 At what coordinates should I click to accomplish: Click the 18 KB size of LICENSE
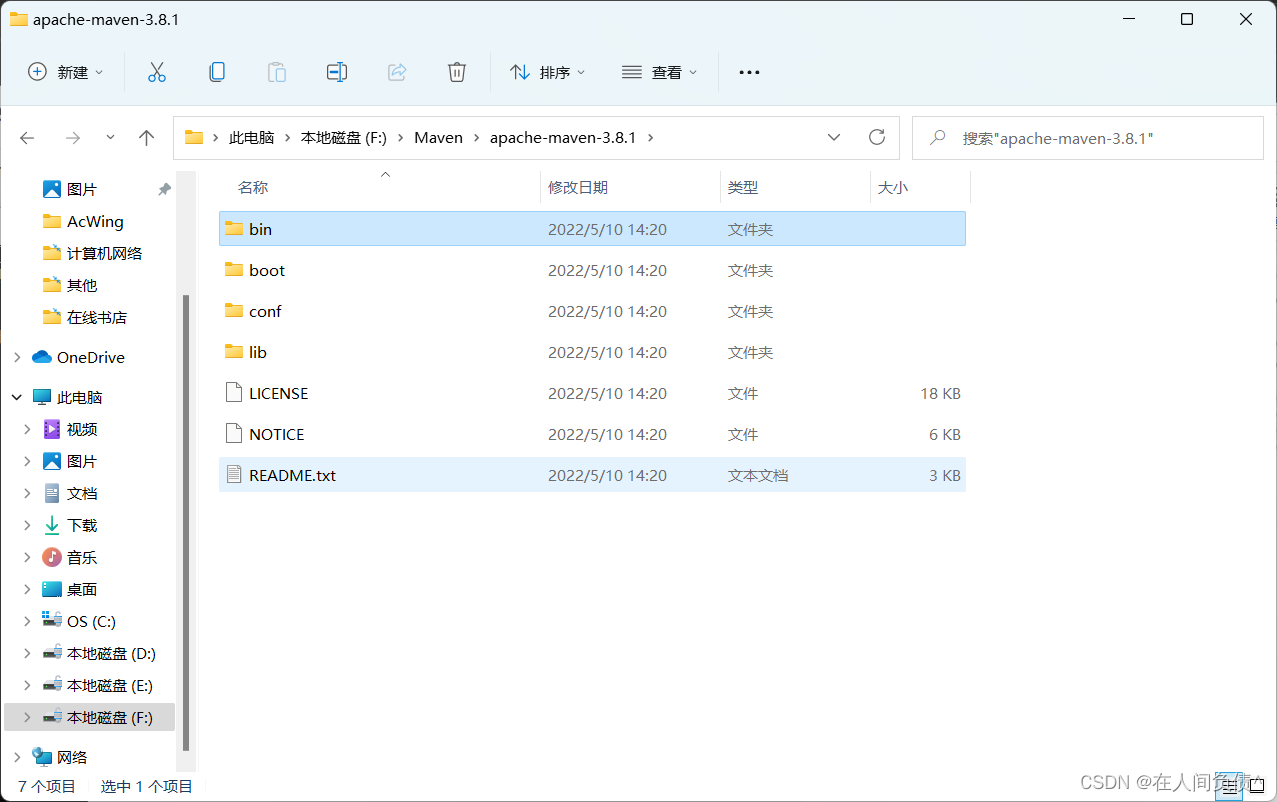[x=940, y=393]
